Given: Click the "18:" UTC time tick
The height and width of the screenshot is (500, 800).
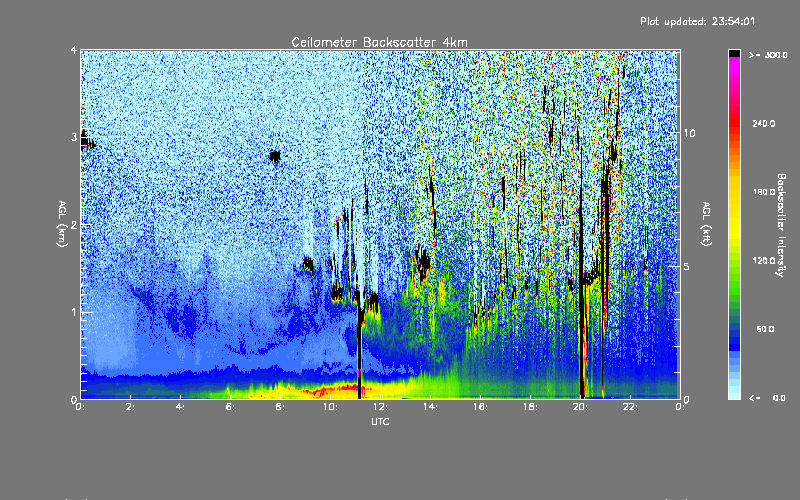Looking at the screenshot, I should [531, 407].
